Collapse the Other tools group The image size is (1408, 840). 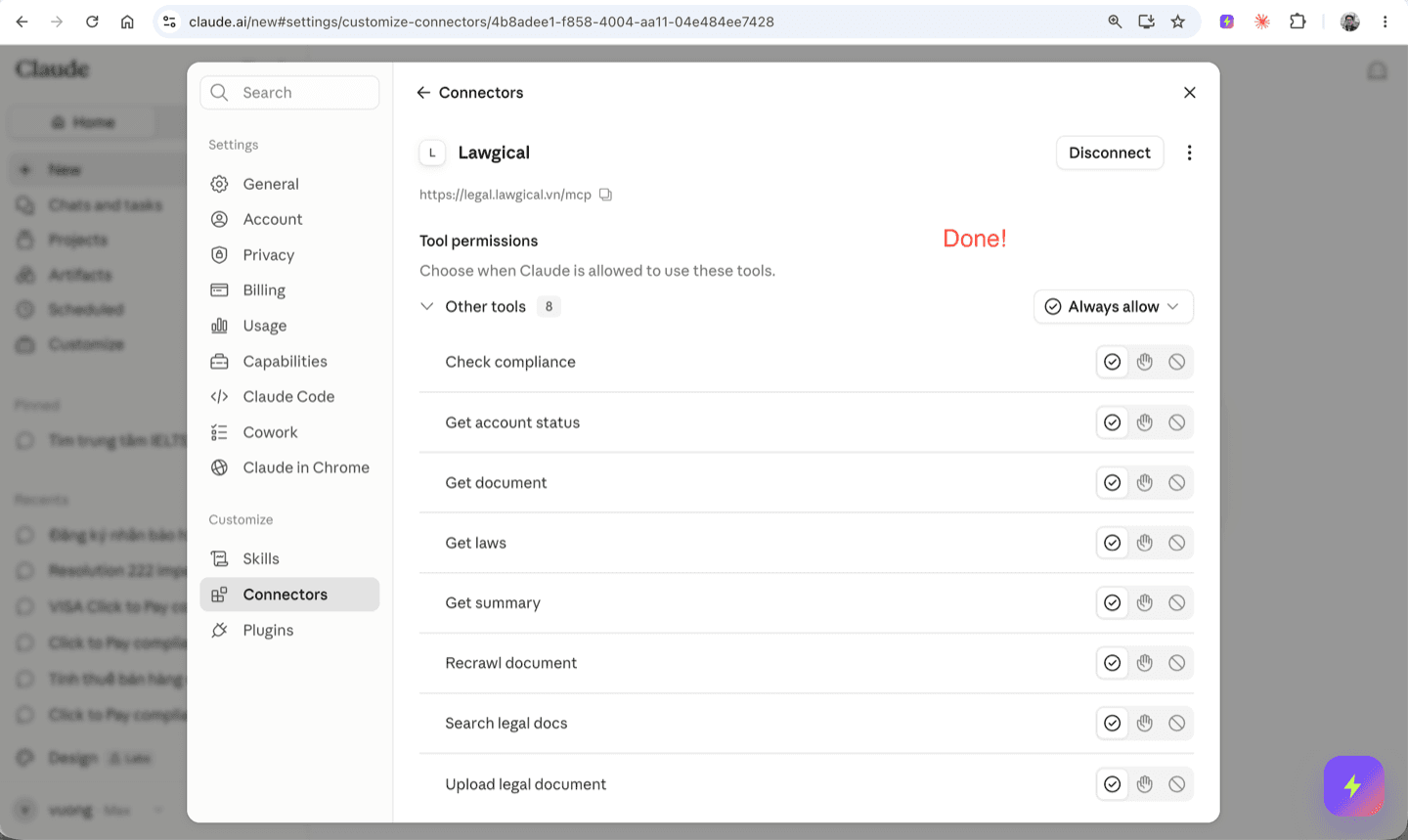[x=427, y=307]
